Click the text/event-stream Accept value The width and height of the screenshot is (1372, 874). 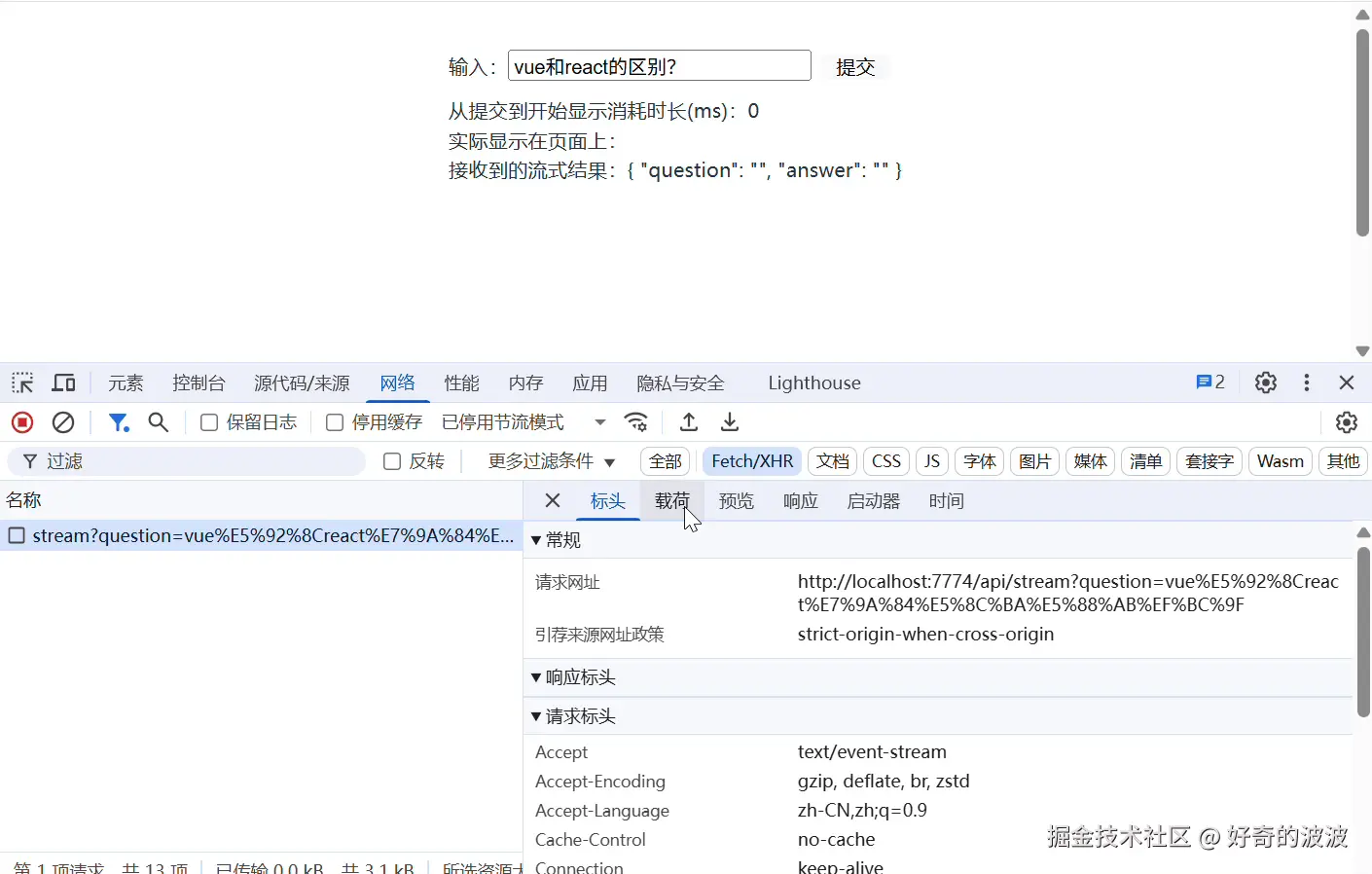872,752
